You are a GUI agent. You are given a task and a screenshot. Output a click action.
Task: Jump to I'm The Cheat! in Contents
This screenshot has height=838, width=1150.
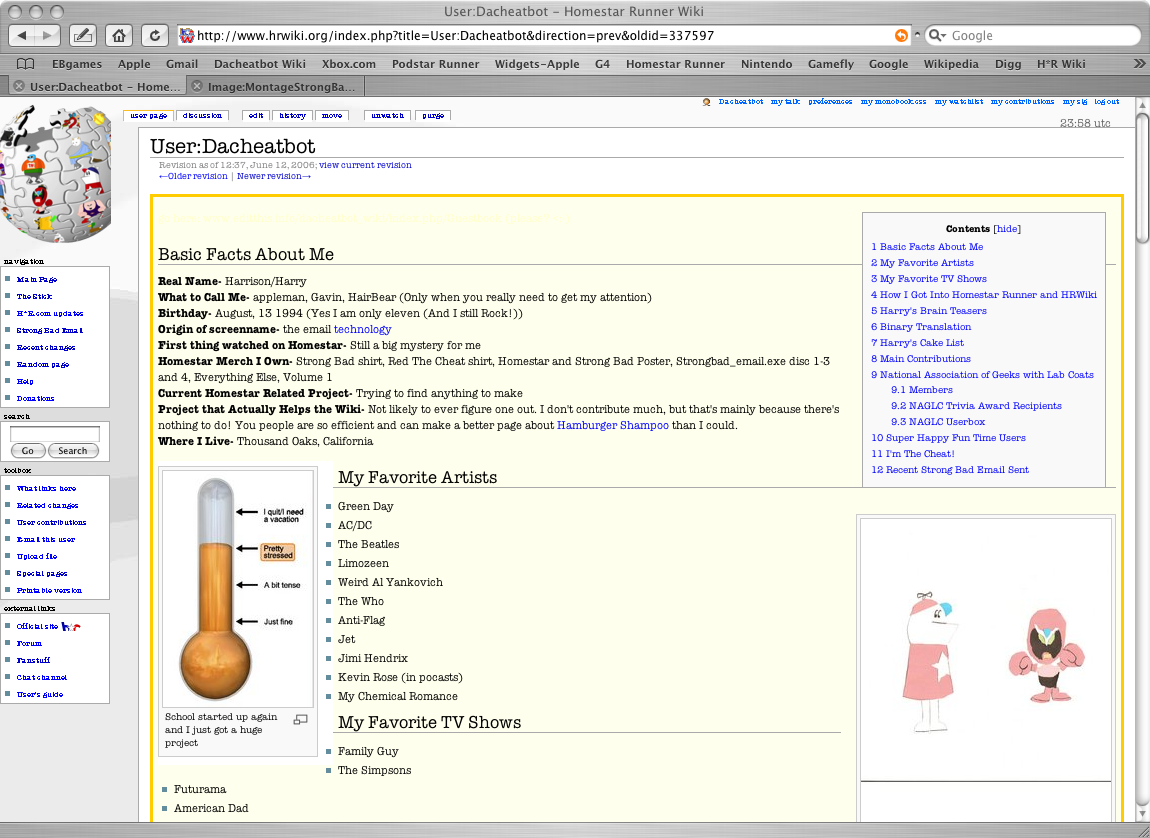tap(912, 454)
